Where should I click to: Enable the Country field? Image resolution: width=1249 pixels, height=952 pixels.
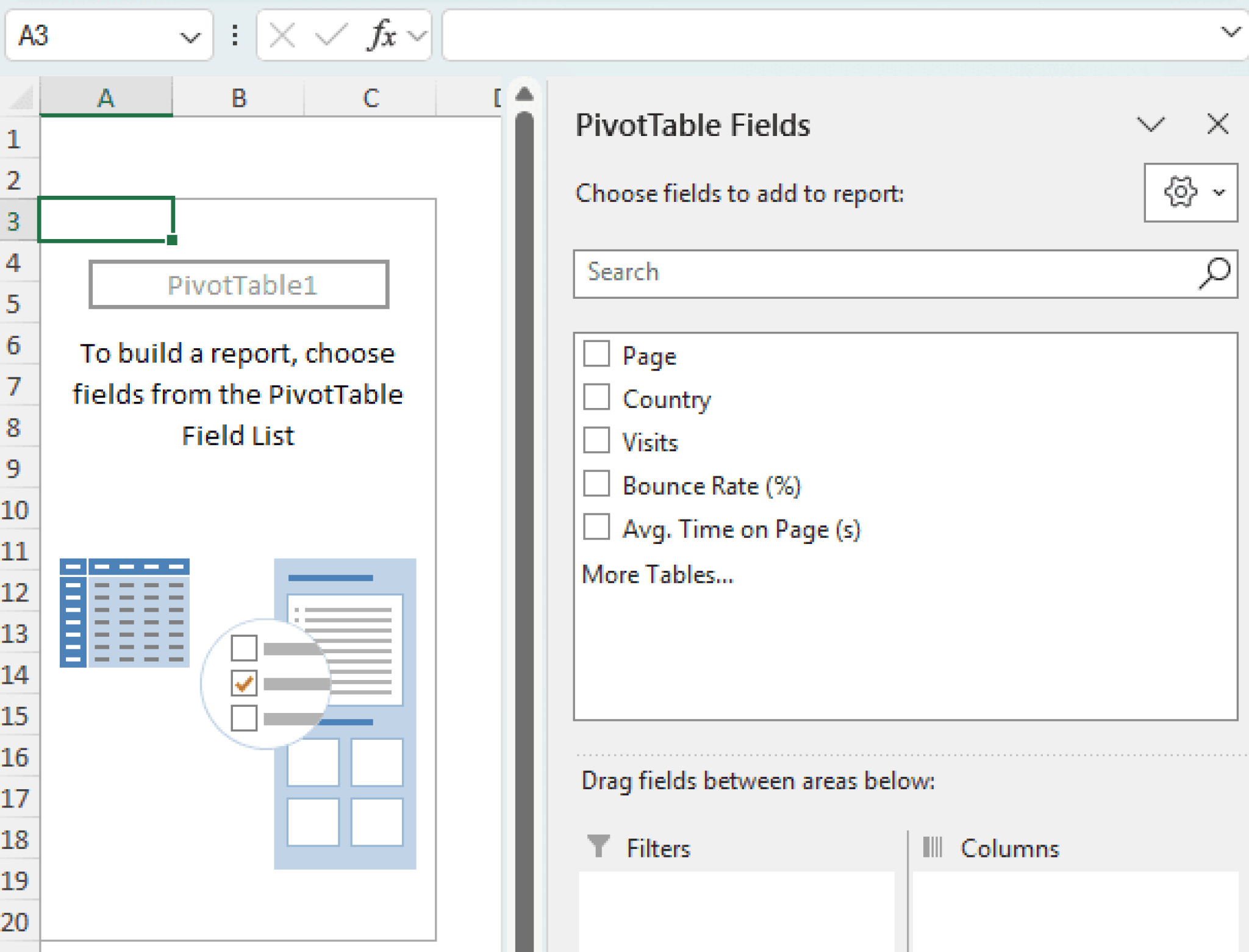point(596,396)
